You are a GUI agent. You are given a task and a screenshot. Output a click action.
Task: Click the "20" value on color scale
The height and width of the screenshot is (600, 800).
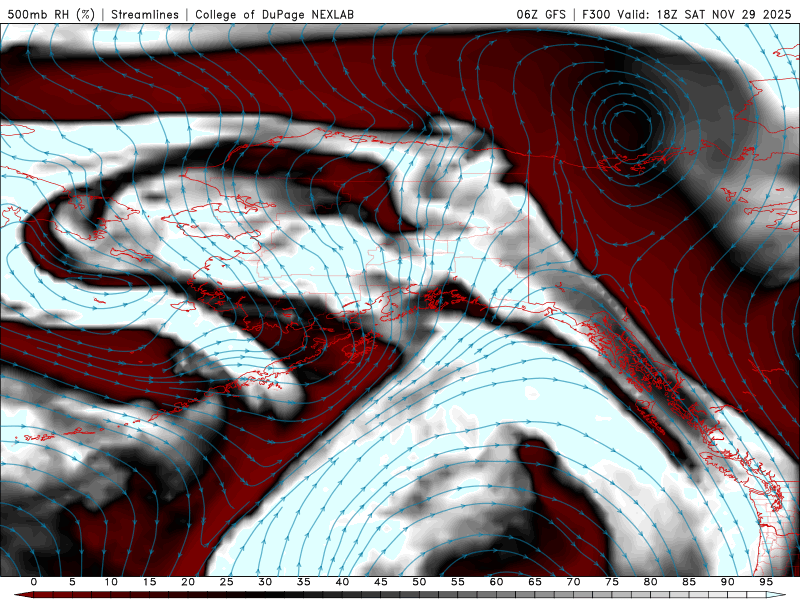(x=188, y=582)
